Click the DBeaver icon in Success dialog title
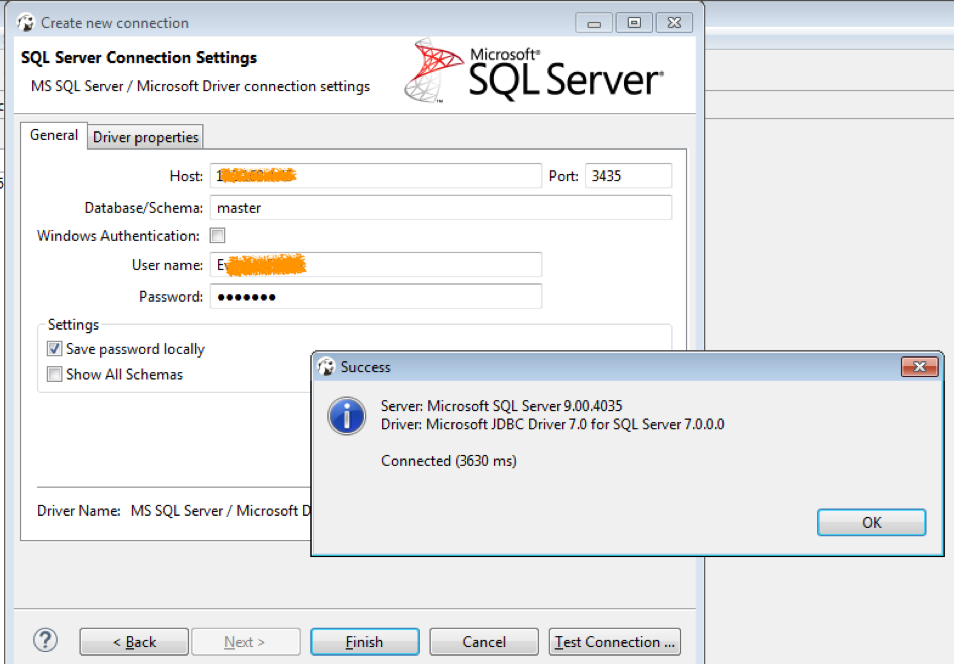Screen dimensions: 954x664 point(326,367)
